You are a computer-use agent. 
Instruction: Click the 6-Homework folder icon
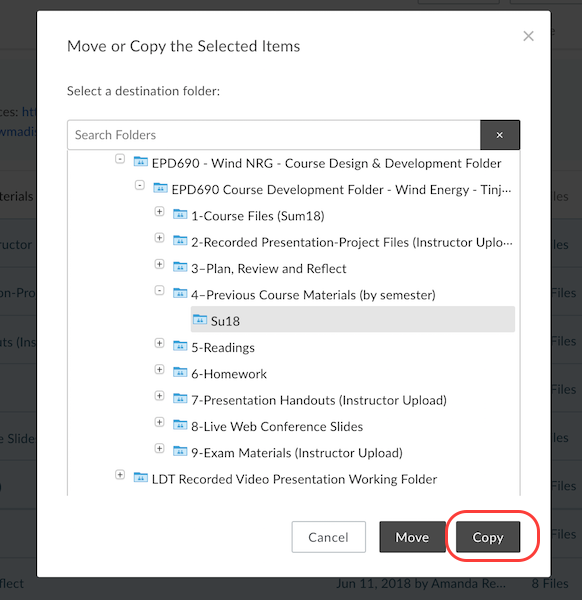pyautogui.click(x=180, y=372)
